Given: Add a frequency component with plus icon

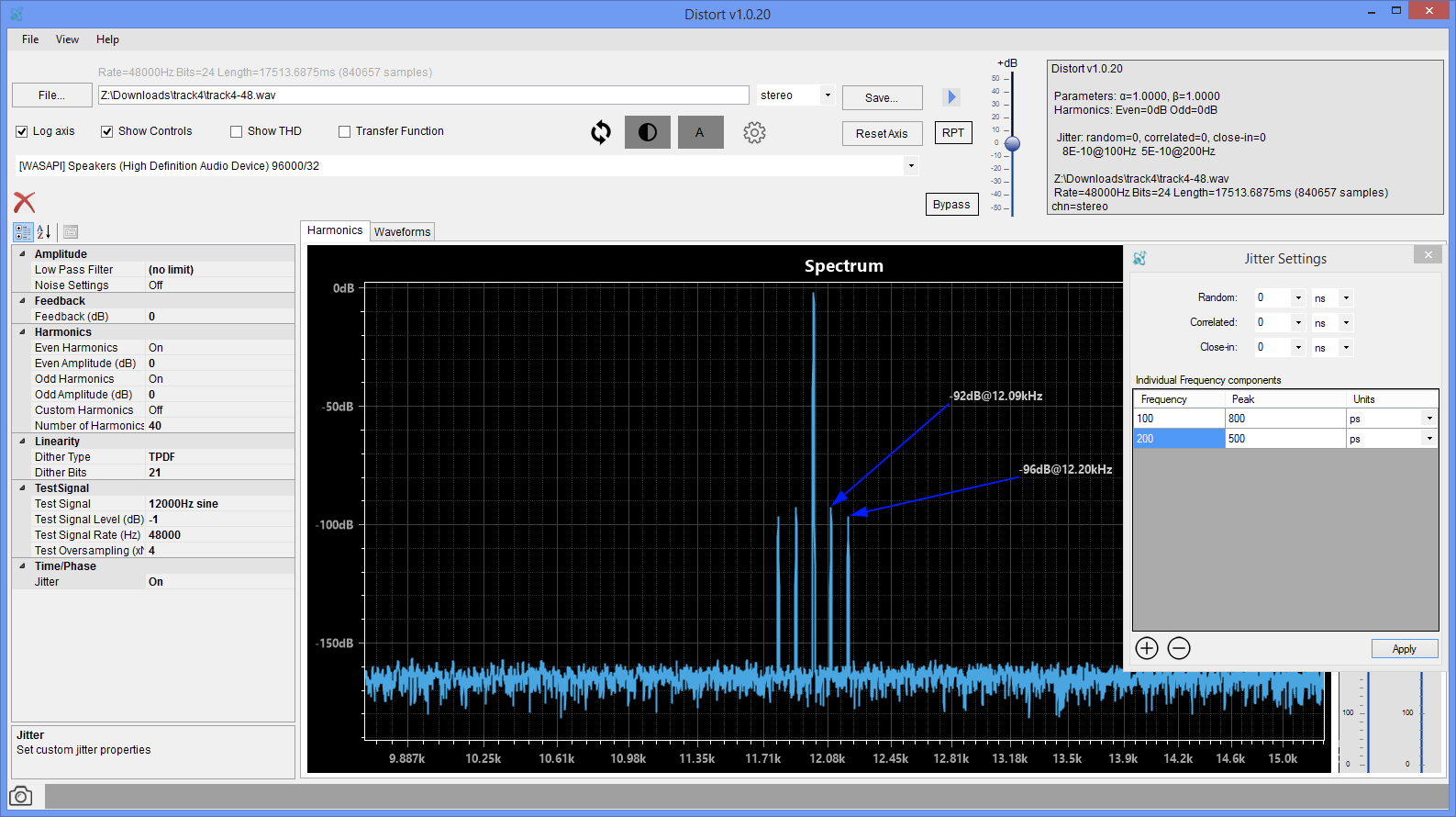Looking at the screenshot, I should (1147, 648).
